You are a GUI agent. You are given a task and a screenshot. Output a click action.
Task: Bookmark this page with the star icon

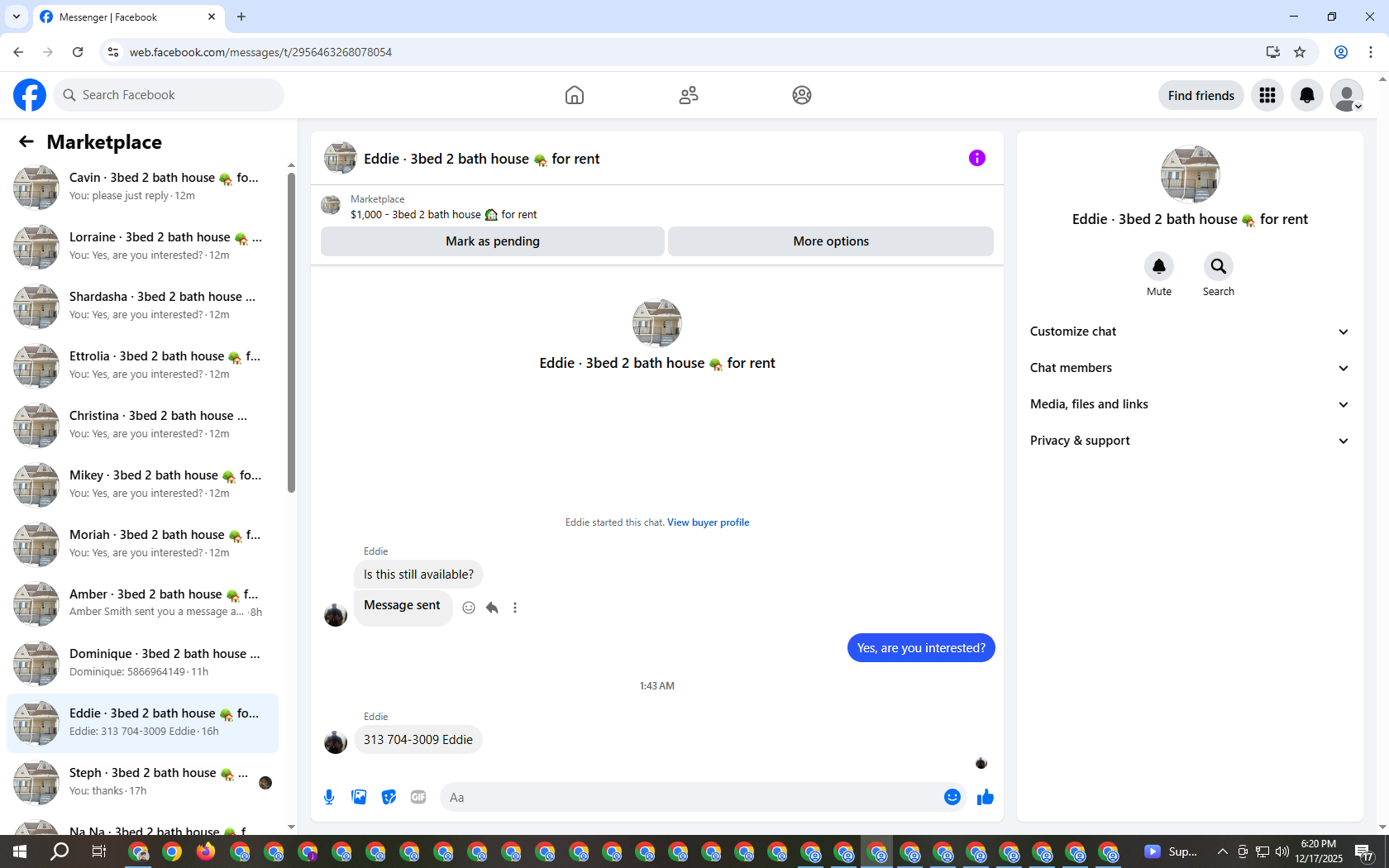1300,52
